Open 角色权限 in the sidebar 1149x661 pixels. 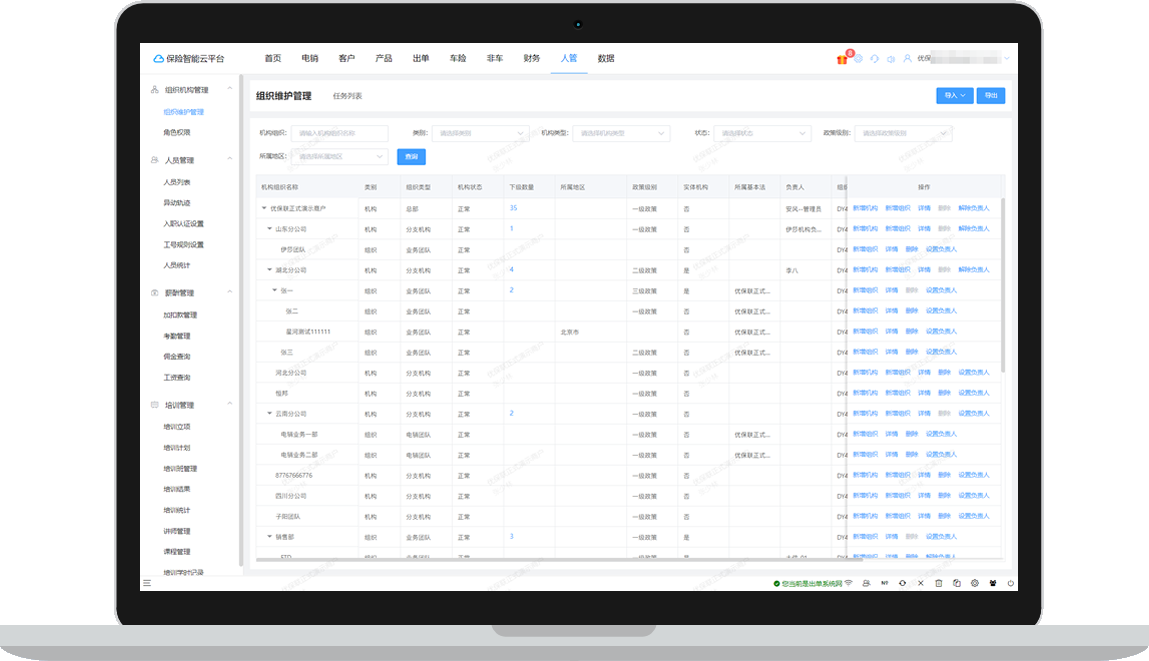[177, 133]
